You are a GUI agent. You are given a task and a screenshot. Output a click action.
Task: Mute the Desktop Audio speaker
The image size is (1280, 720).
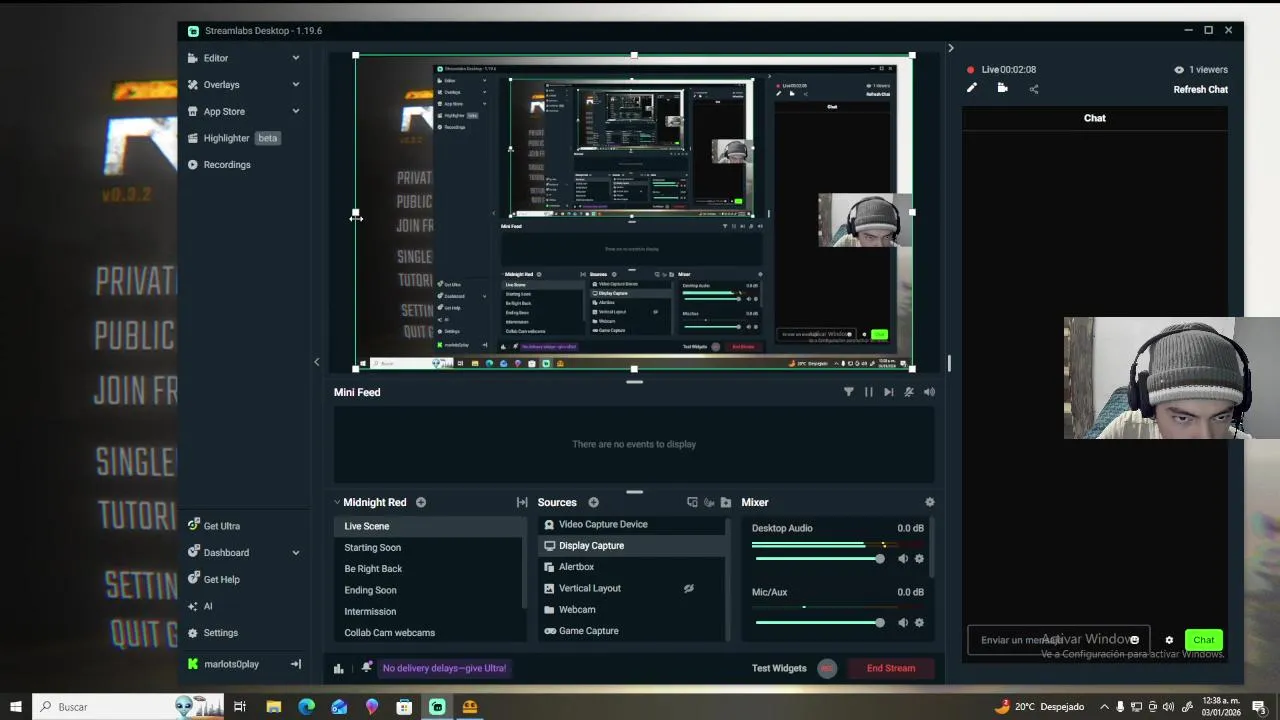[x=903, y=559]
